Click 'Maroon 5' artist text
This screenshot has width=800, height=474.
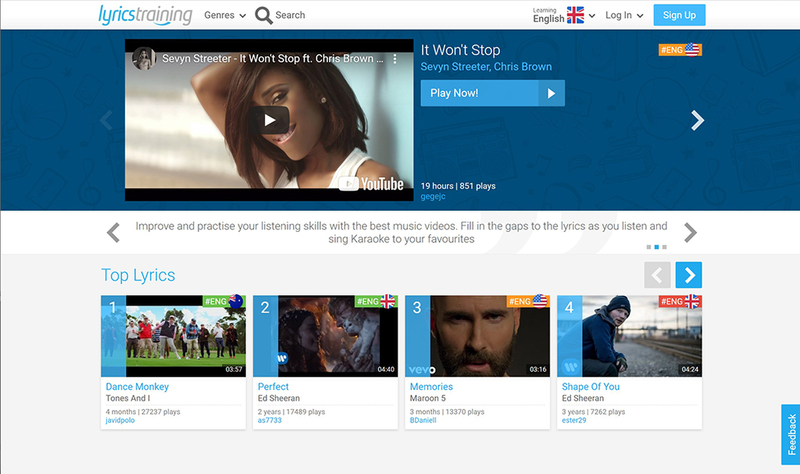428,398
